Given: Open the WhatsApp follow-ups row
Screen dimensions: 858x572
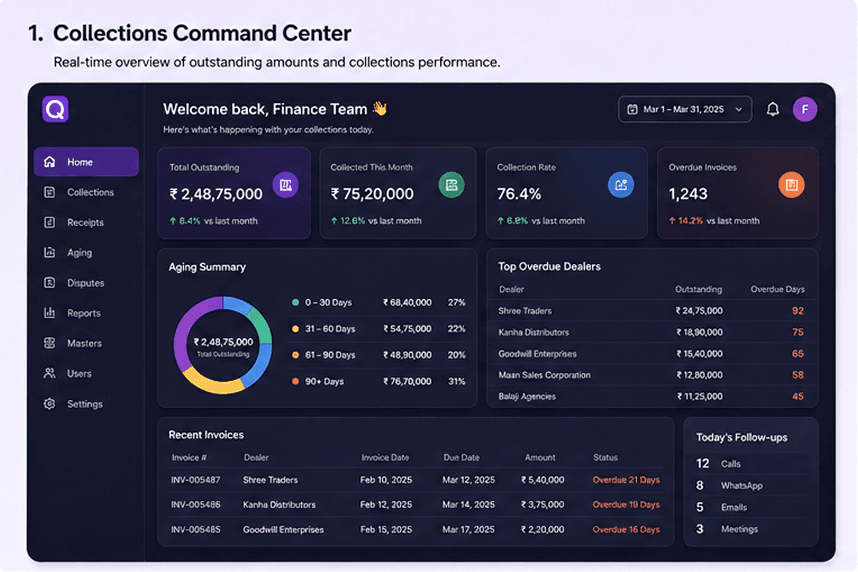Looking at the screenshot, I should (751, 486).
